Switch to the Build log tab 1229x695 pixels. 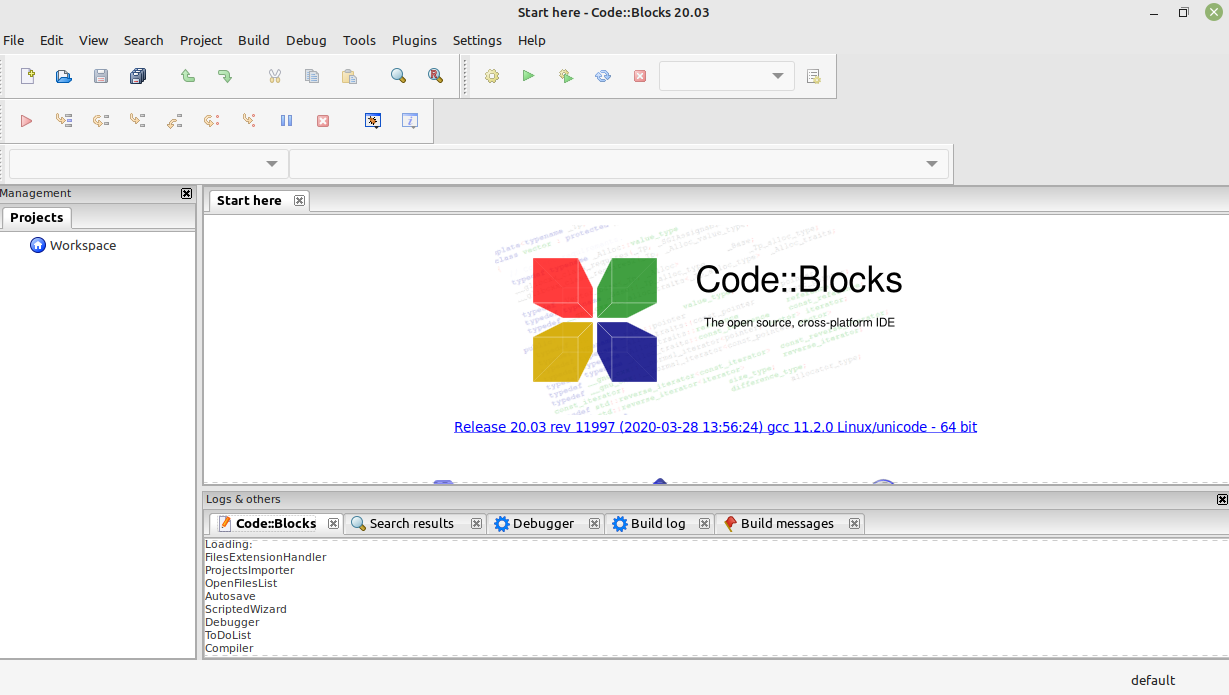(658, 523)
